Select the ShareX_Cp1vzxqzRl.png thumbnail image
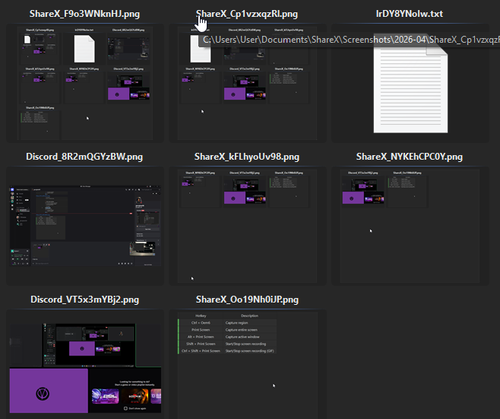500x419 pixels. click(x=247, y=83)
